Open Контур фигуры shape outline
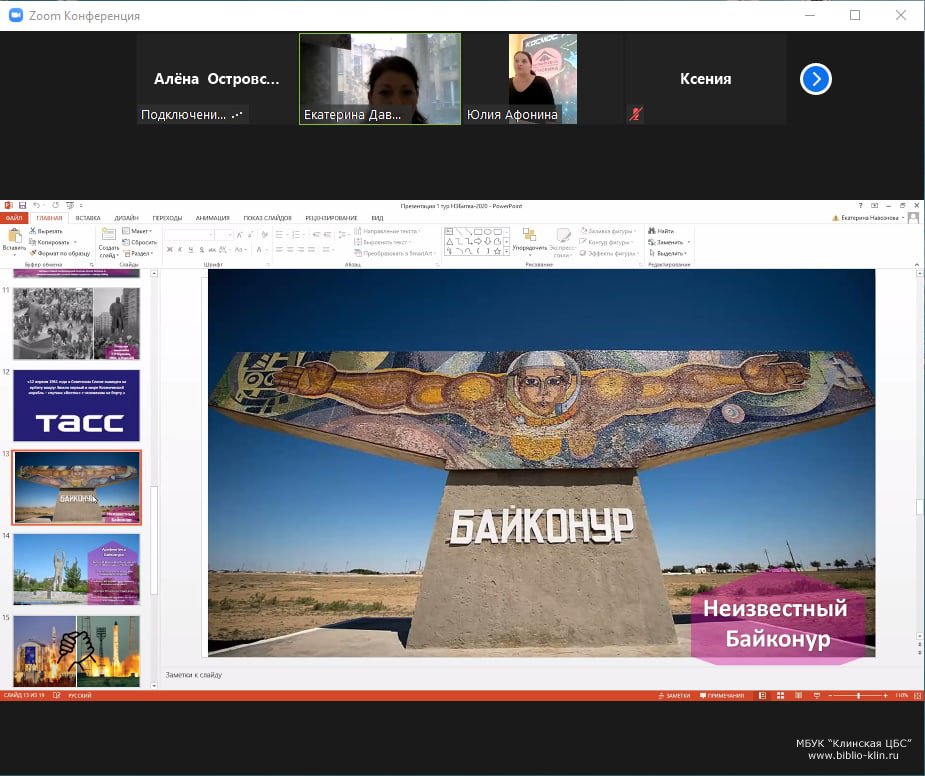This screenshot has height=776, width=925. click(608, 242)
